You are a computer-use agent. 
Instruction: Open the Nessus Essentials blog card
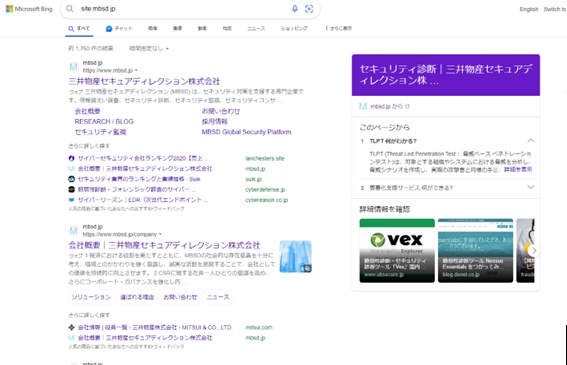(x=476, y=250)
